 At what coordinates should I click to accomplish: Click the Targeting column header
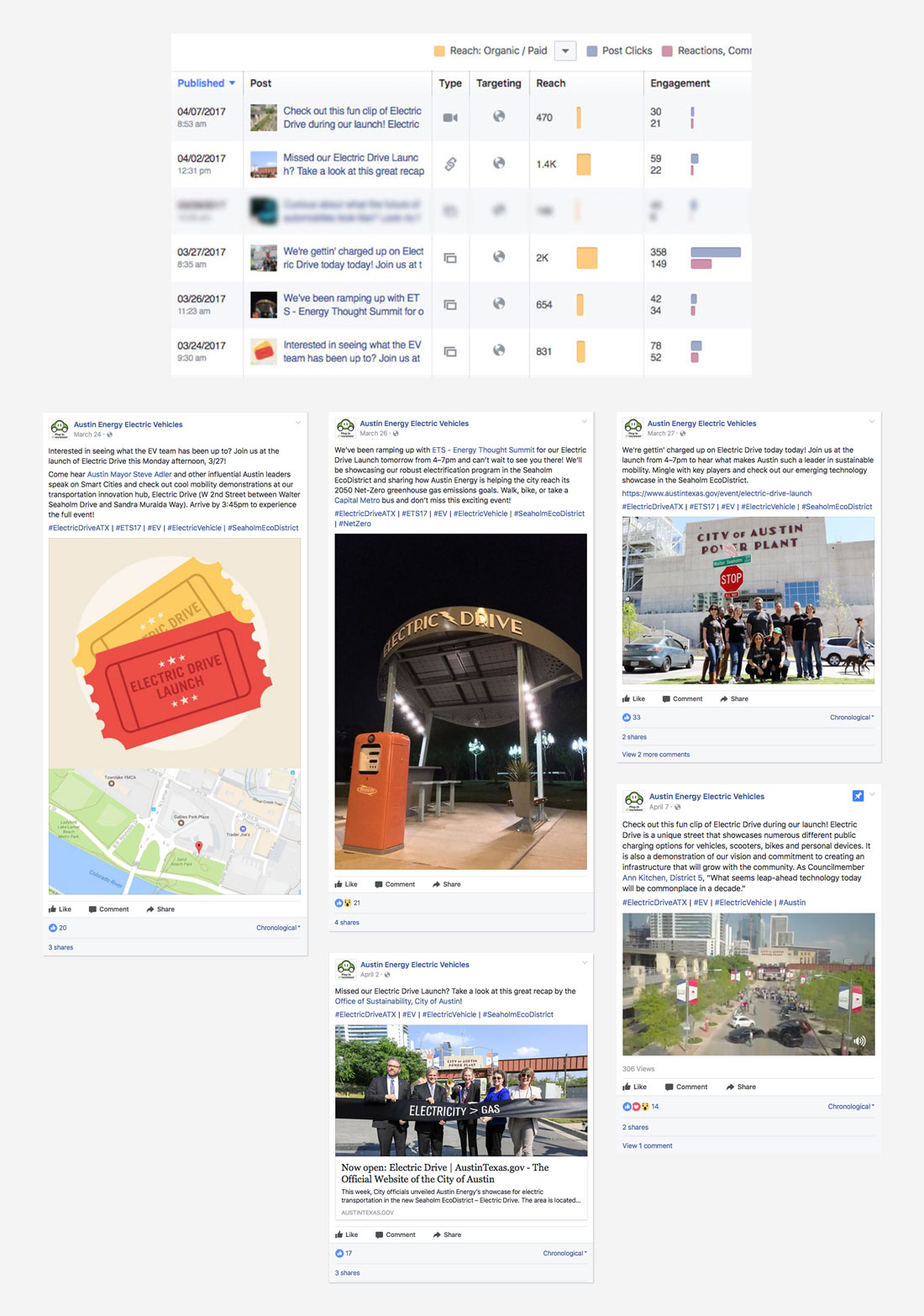click(x=499, y=83)
